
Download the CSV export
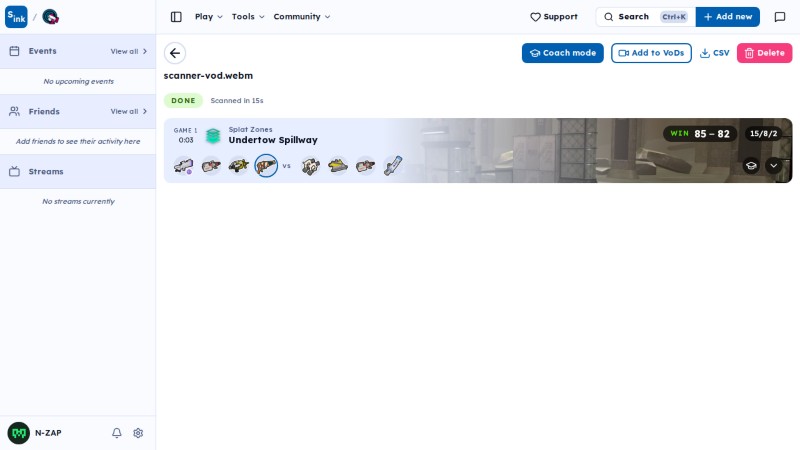[x=714, y=53]
